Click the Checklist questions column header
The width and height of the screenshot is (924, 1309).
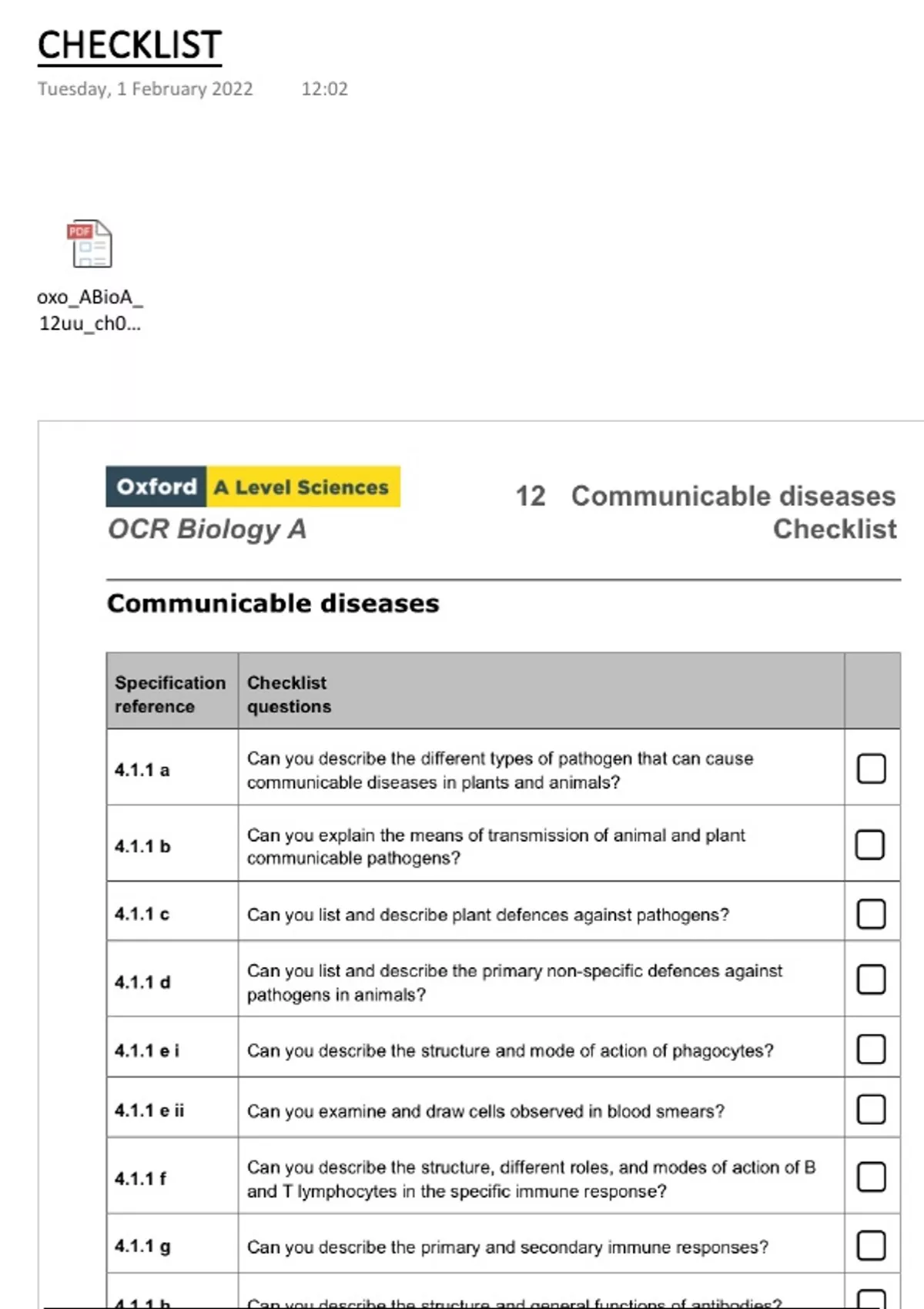tap(289, 694)
